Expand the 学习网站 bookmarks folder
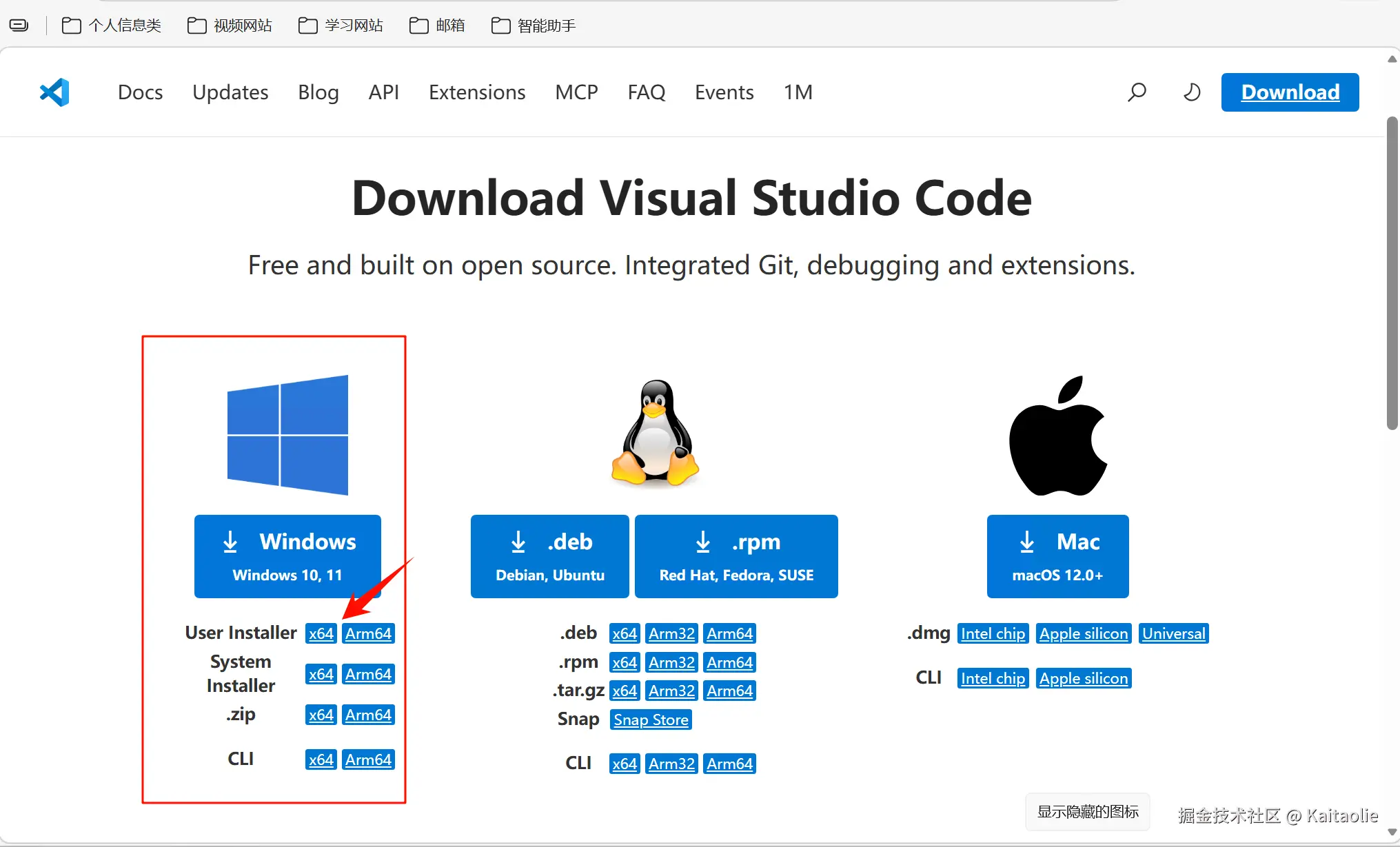Image resolution: width=1400 pixels, height=847 pixels. coord(341,25)
